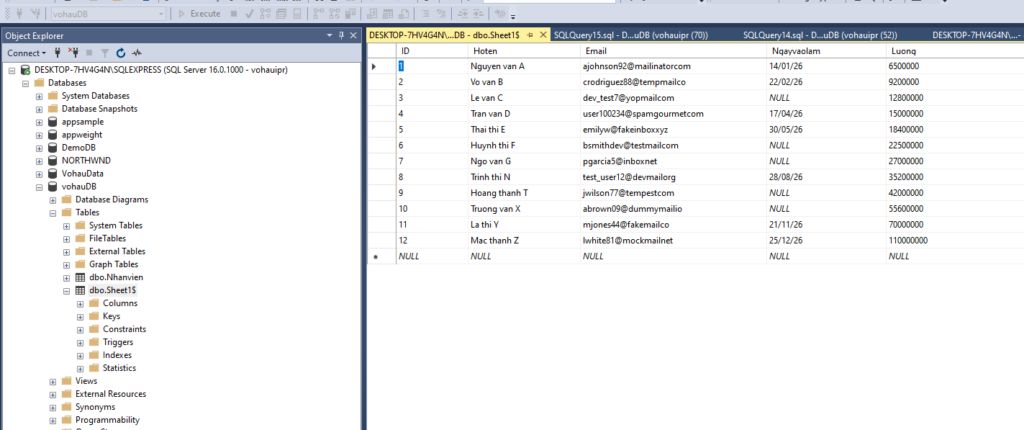This screenshot has width=1024, height=430.
Task: Open the Activity Monitor icon
Action: (x=136, y=52)
